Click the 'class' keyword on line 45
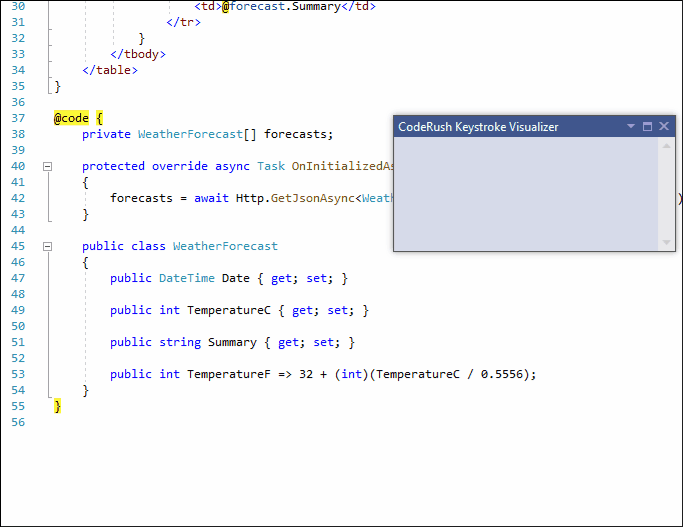 coord(148,246)
